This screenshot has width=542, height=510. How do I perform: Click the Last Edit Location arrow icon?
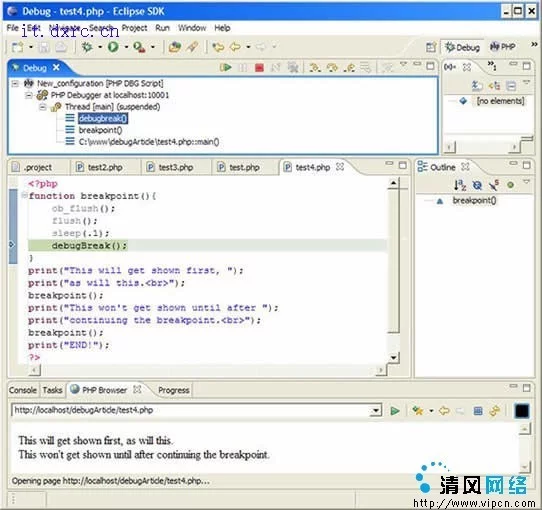tap(218, 47)
